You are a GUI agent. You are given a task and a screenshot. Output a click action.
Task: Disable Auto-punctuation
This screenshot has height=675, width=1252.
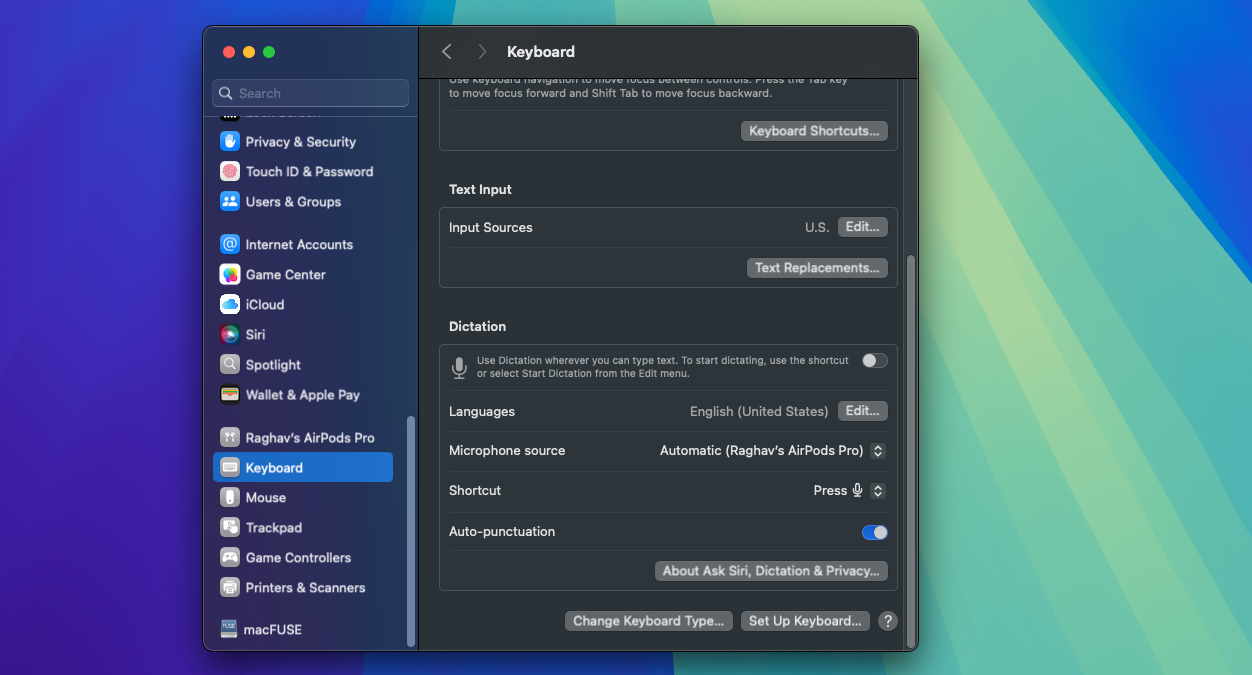pyautogui.click(x=874, y=532)
